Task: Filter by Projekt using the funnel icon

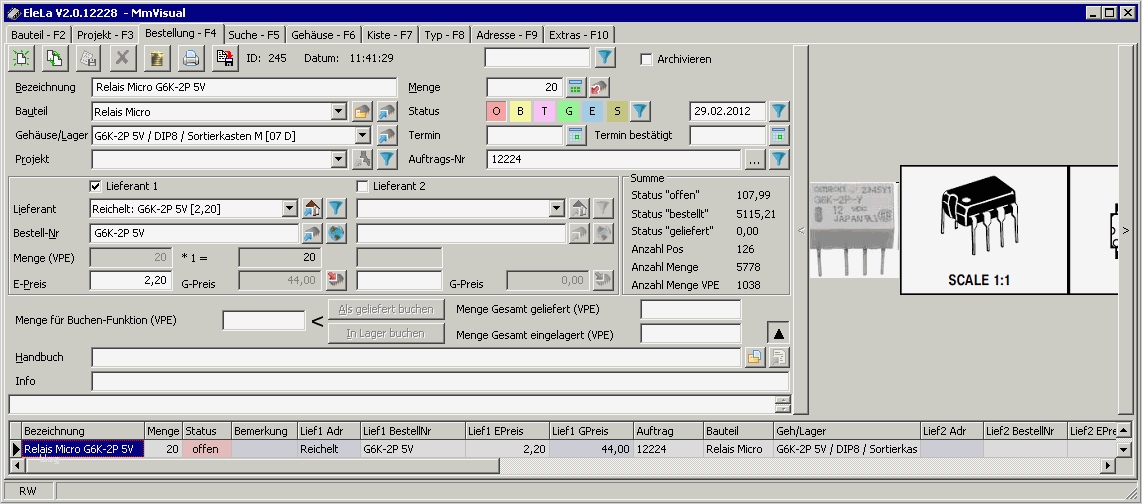Action: click(x=387, y=159)
